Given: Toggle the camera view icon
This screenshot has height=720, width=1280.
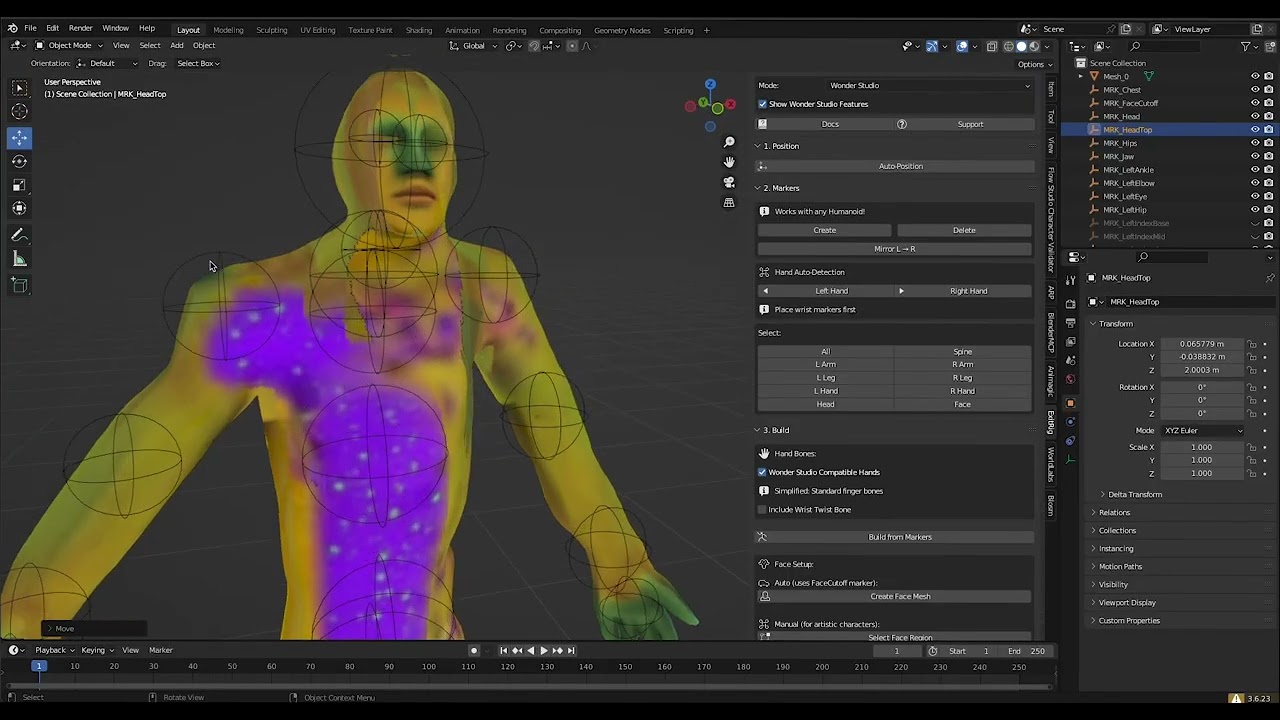Looking at the screenshot, I should click(729, 182).
